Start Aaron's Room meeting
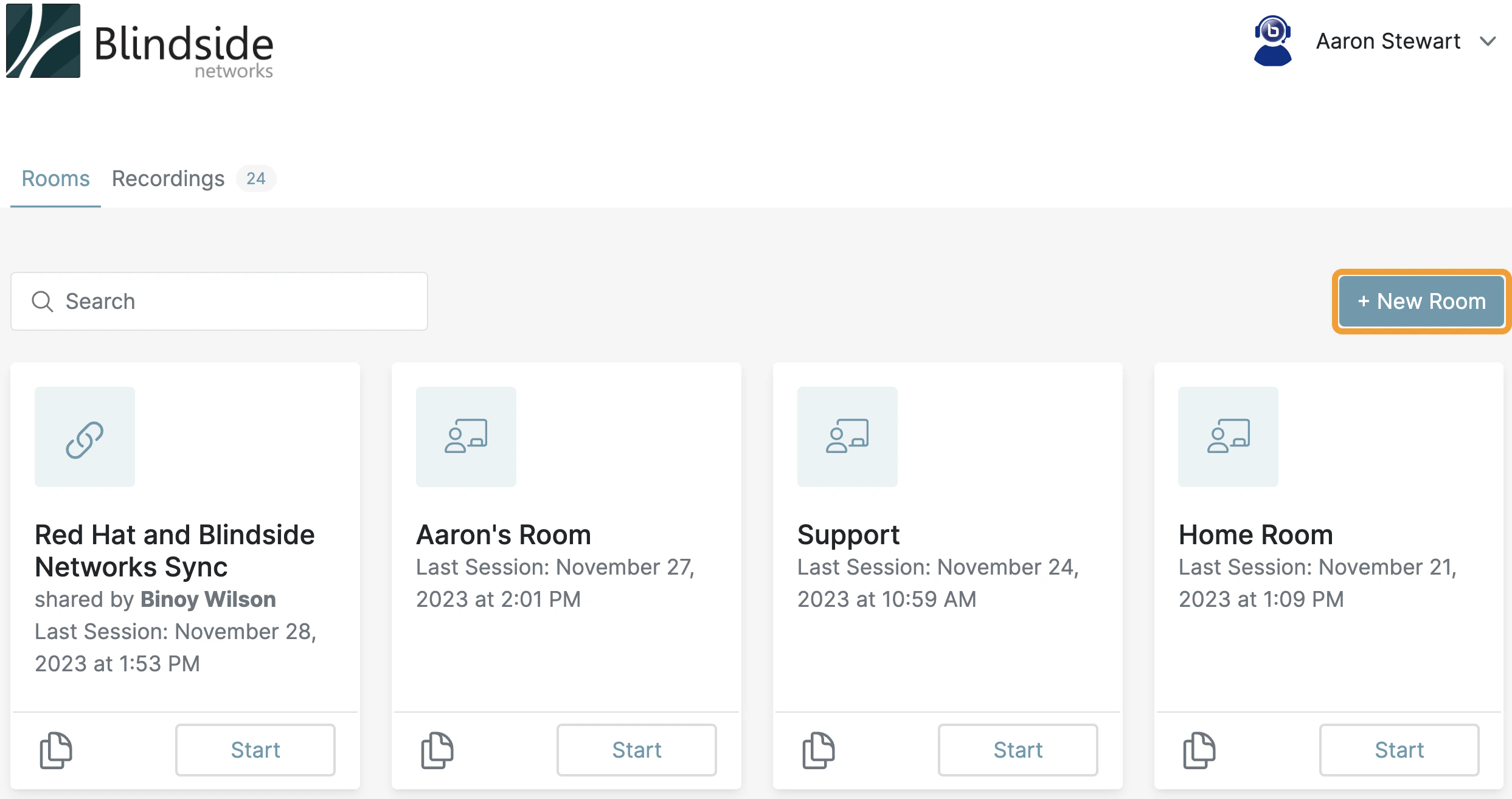The image size is (1512, 799). point(636,750)
